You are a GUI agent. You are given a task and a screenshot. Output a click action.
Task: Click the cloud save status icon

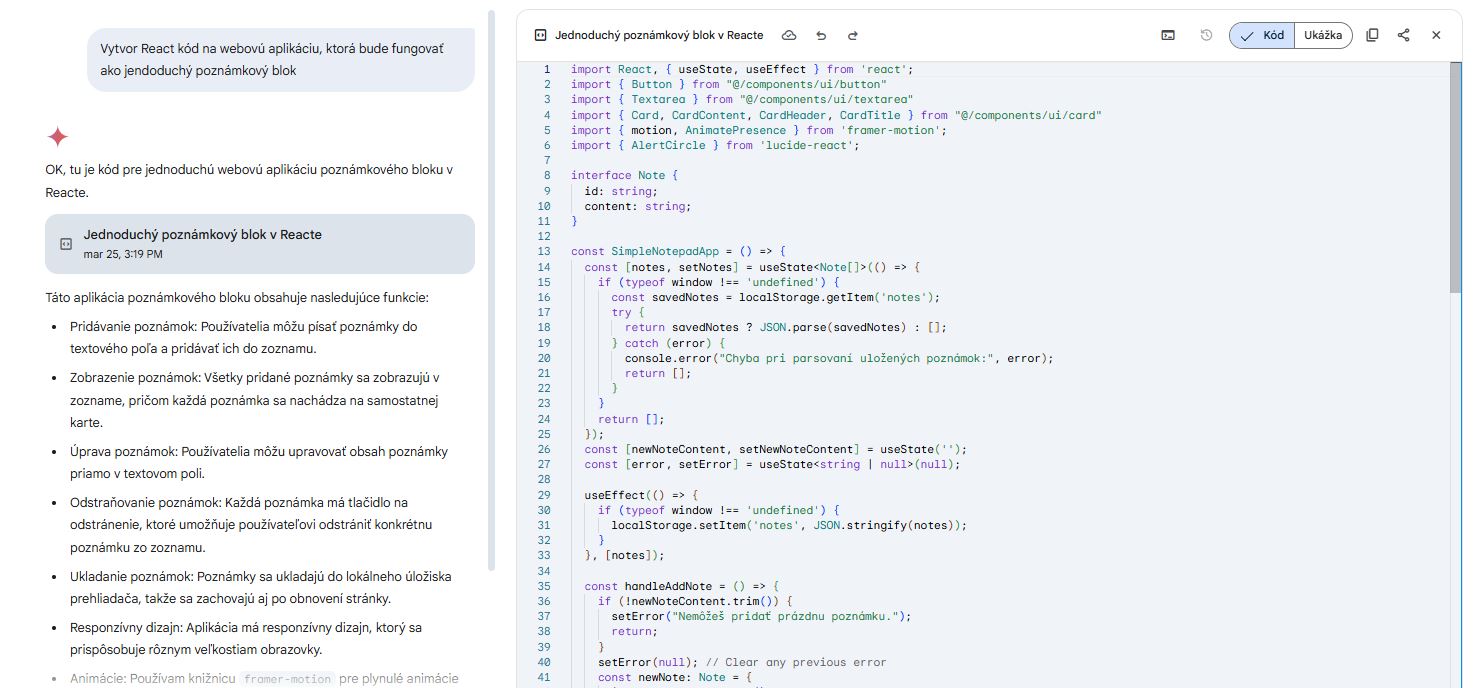pyautogui.click(x=789, y=35)
